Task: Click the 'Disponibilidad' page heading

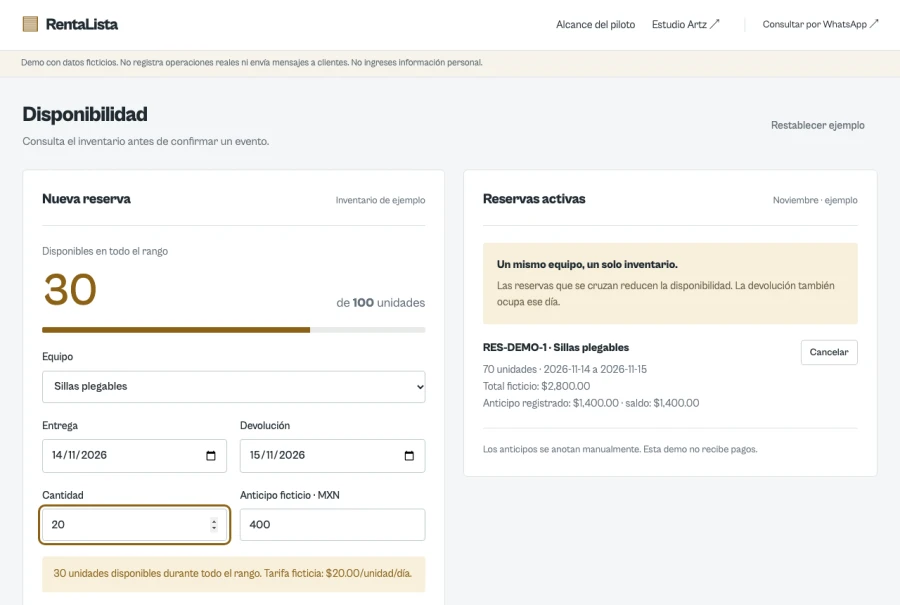Action: [x=85, y=114]
